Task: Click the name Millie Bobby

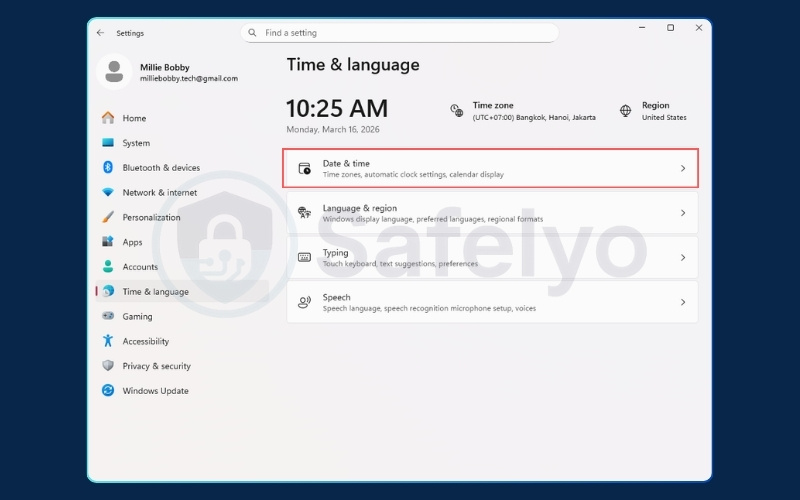Action: pos(165,67)
